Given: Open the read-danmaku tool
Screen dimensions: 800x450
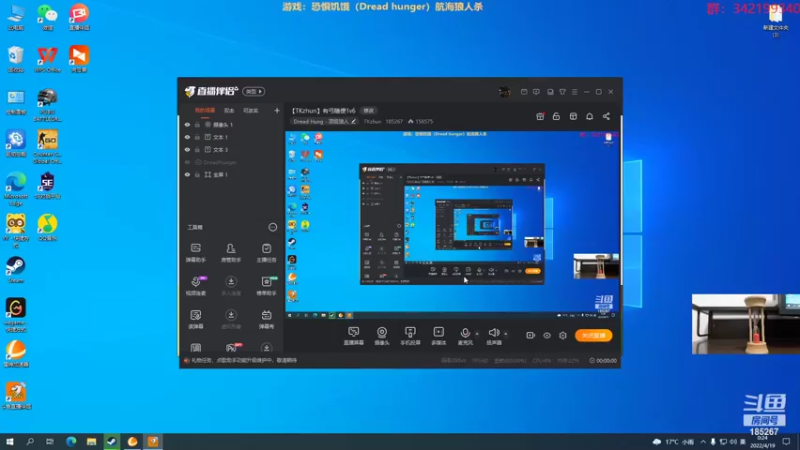Looking at the screenshot, I should 196,319.
